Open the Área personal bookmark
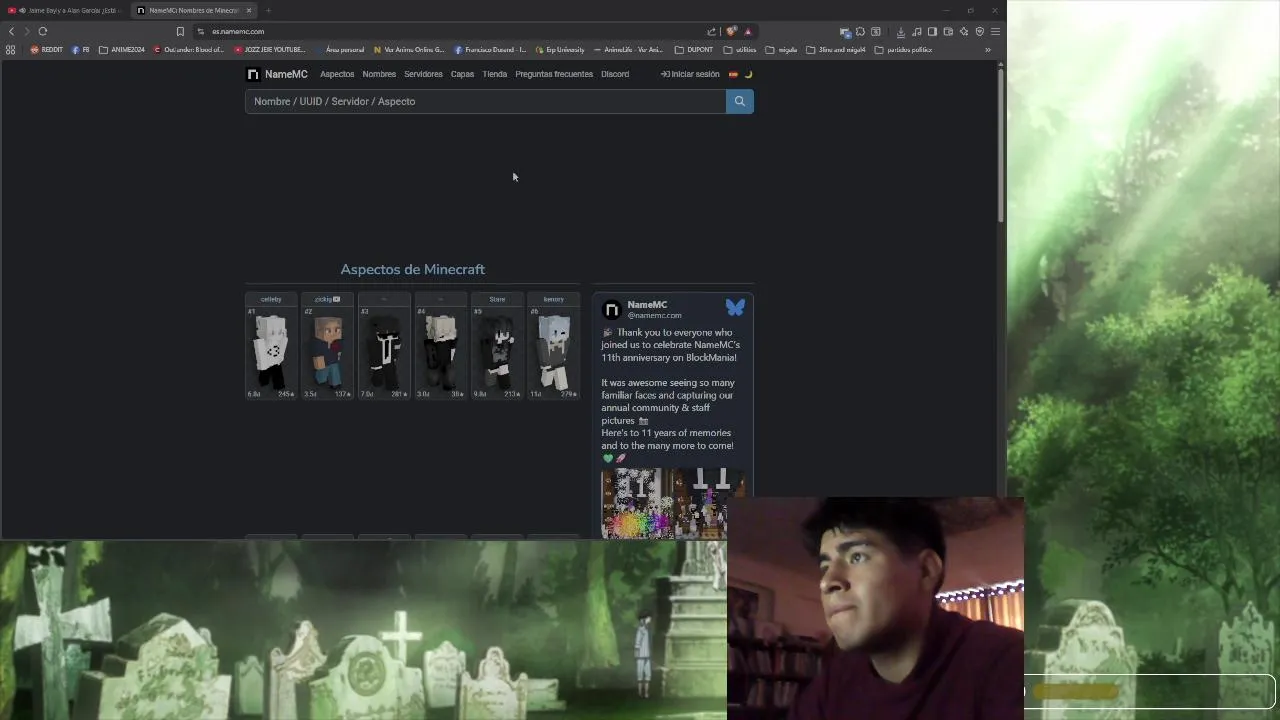This screenshot has width=1280, height=720. pos(339,49)
